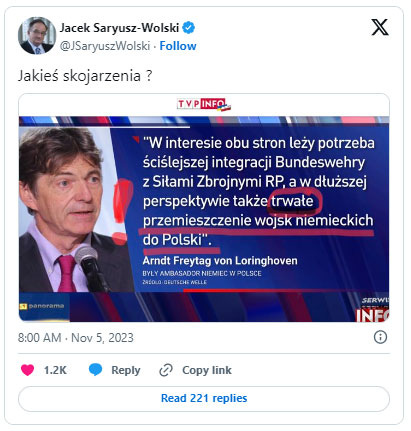Open the tweet timestamp Nov 5, 2023
Image resolution: width=411 pixels, height=431 pixels.
tap(76, 338)
